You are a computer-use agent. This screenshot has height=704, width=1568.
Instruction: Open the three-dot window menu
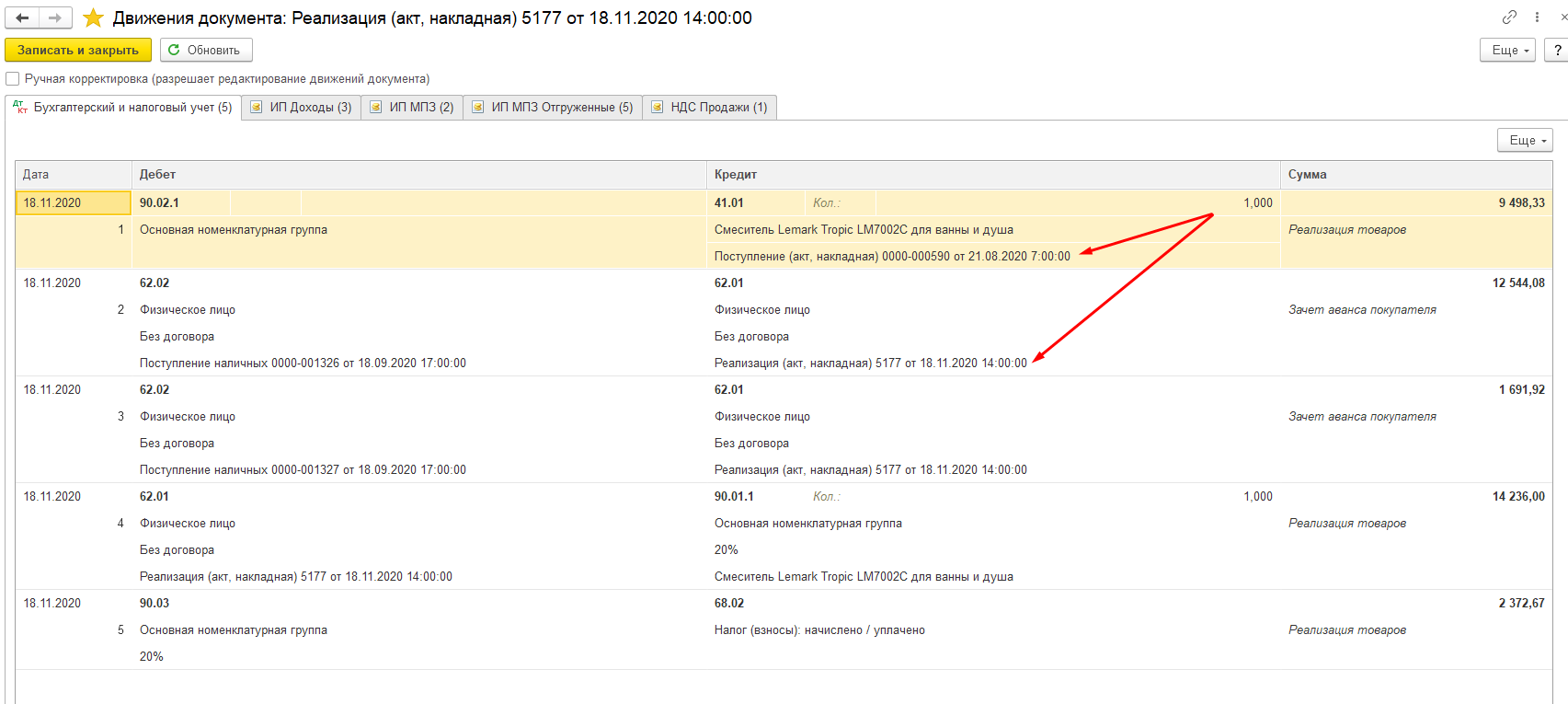pyautogui.click(x=1537, y=17)
